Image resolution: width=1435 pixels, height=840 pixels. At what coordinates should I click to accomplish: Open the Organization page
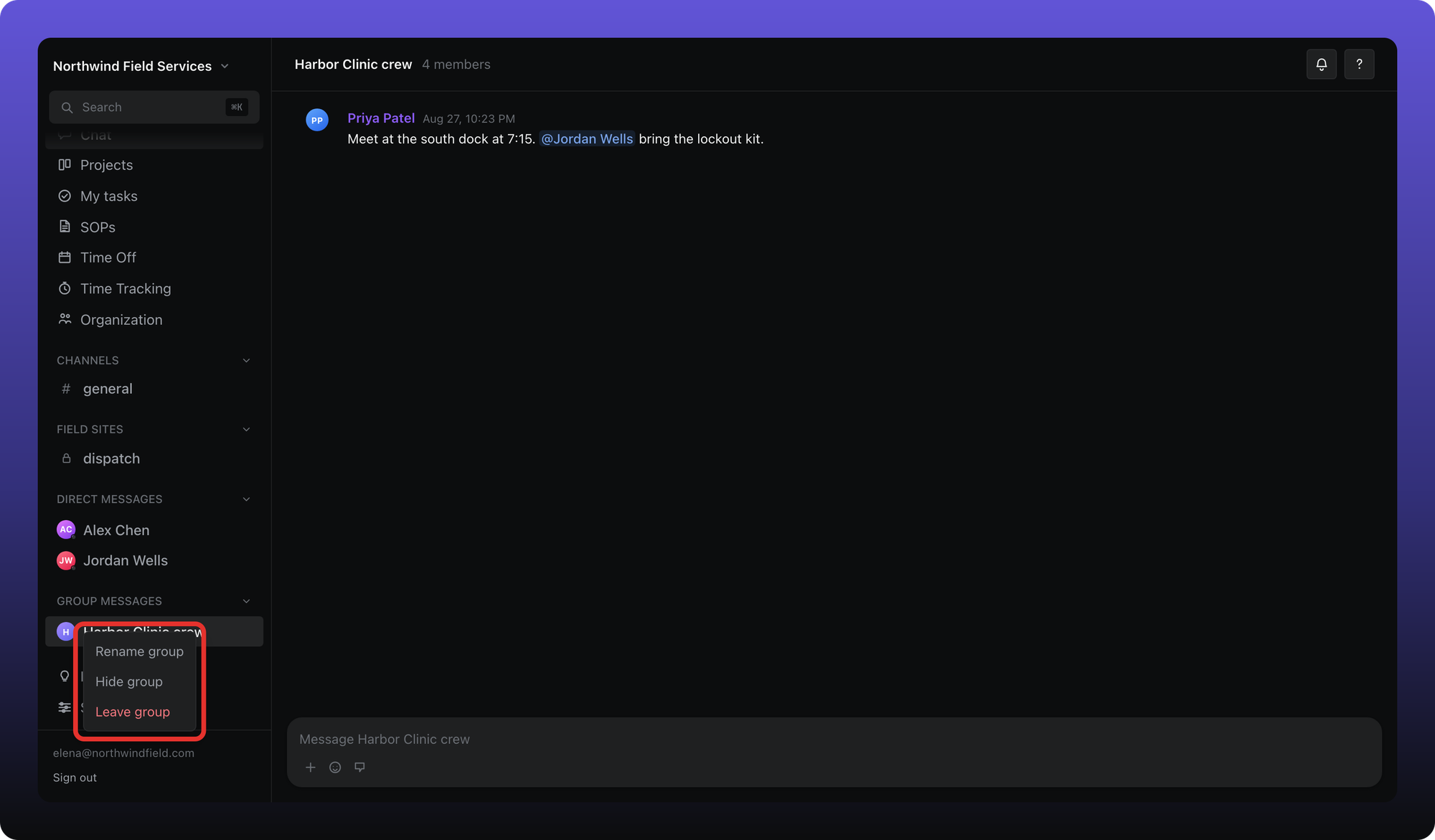pyautogui.click(x=154, y=319)
